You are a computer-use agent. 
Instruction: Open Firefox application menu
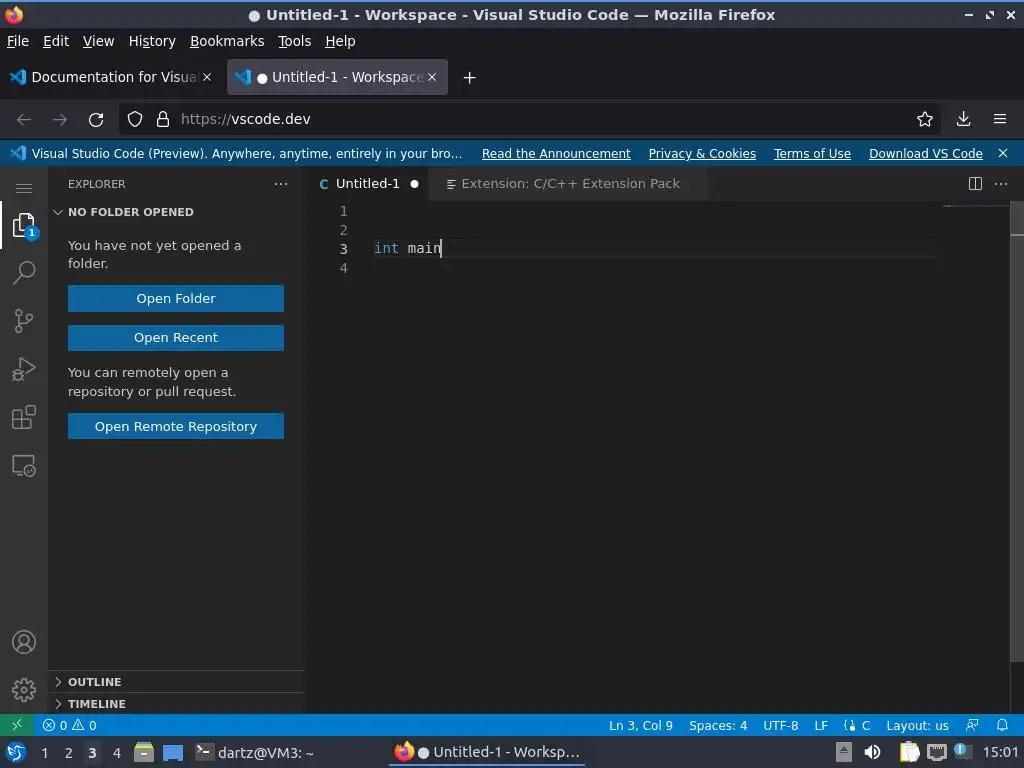(1000, 119)
